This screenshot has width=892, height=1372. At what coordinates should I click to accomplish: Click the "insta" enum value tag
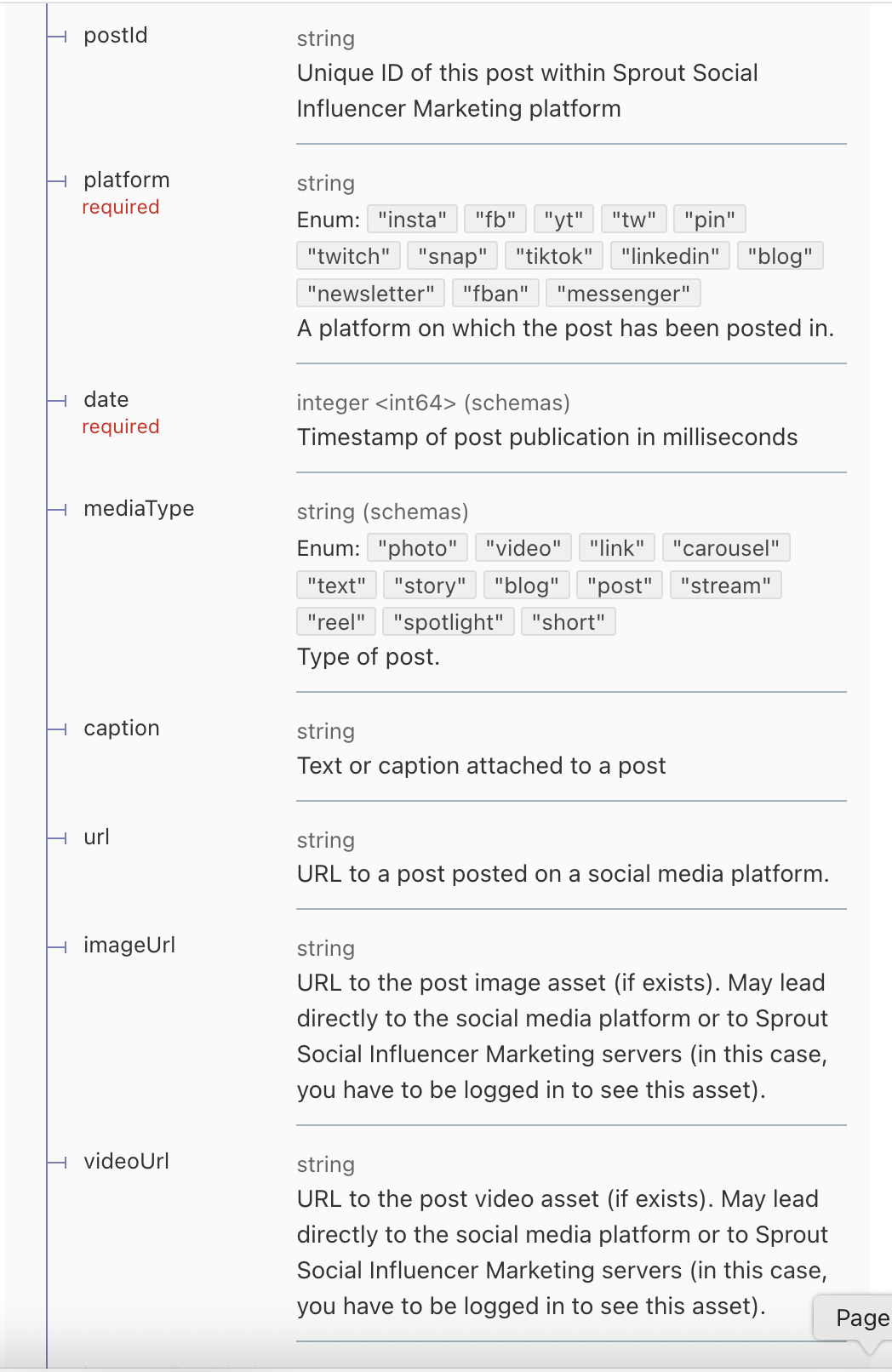[x=413, y=220]
